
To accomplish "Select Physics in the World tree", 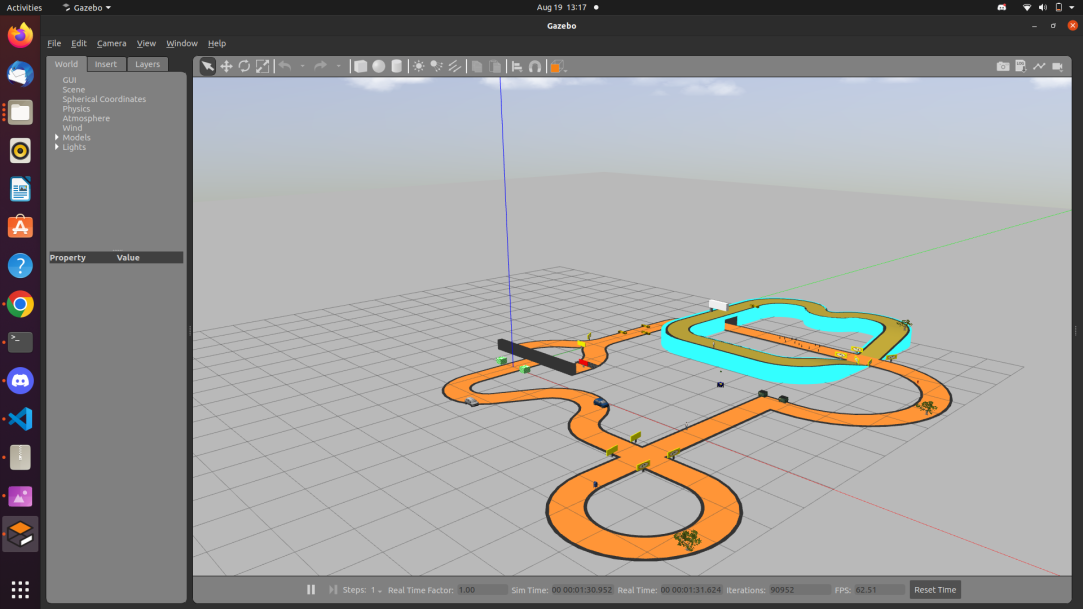I will (75, 108).
